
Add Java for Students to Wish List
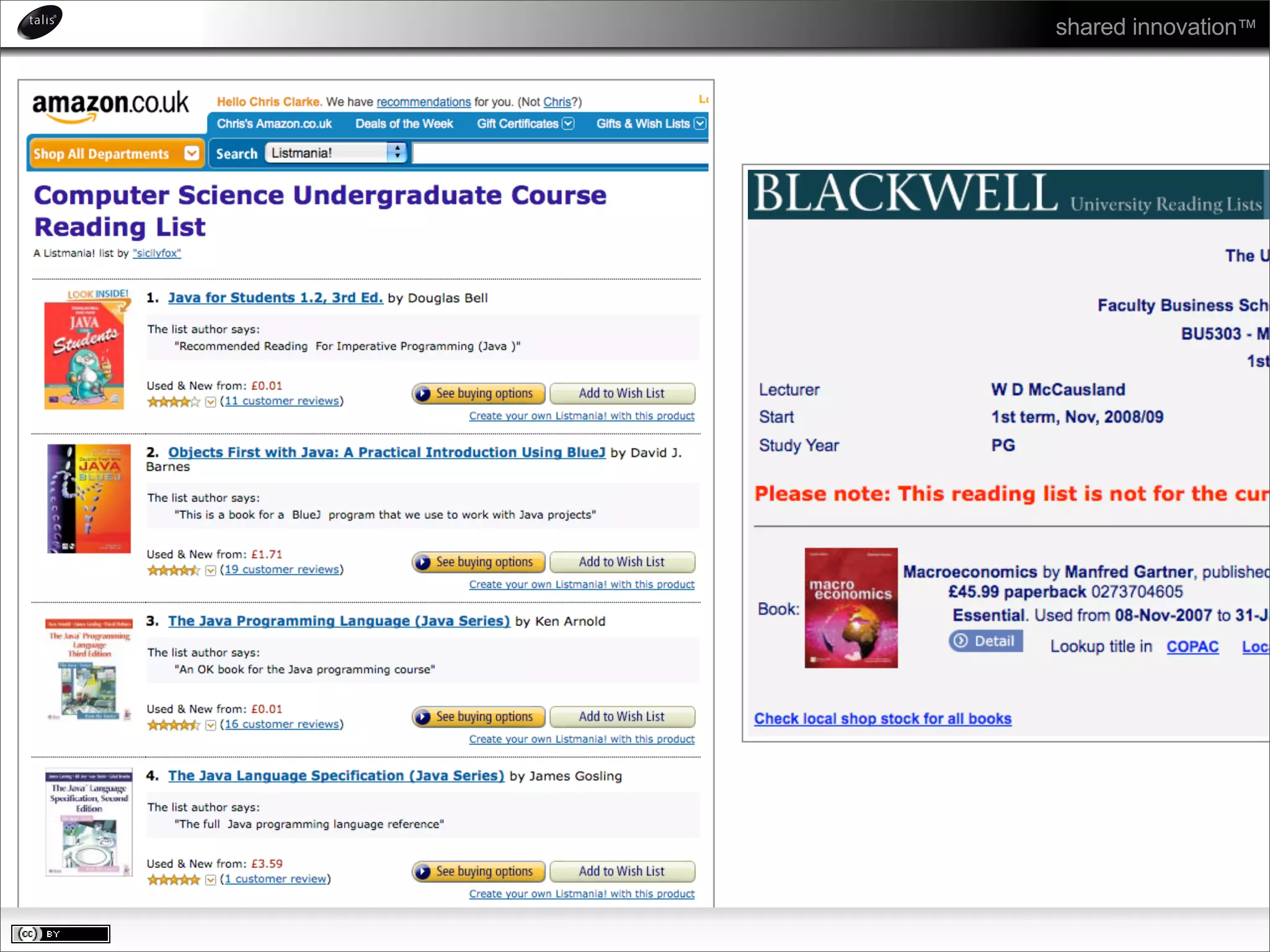tap(622, 394)
